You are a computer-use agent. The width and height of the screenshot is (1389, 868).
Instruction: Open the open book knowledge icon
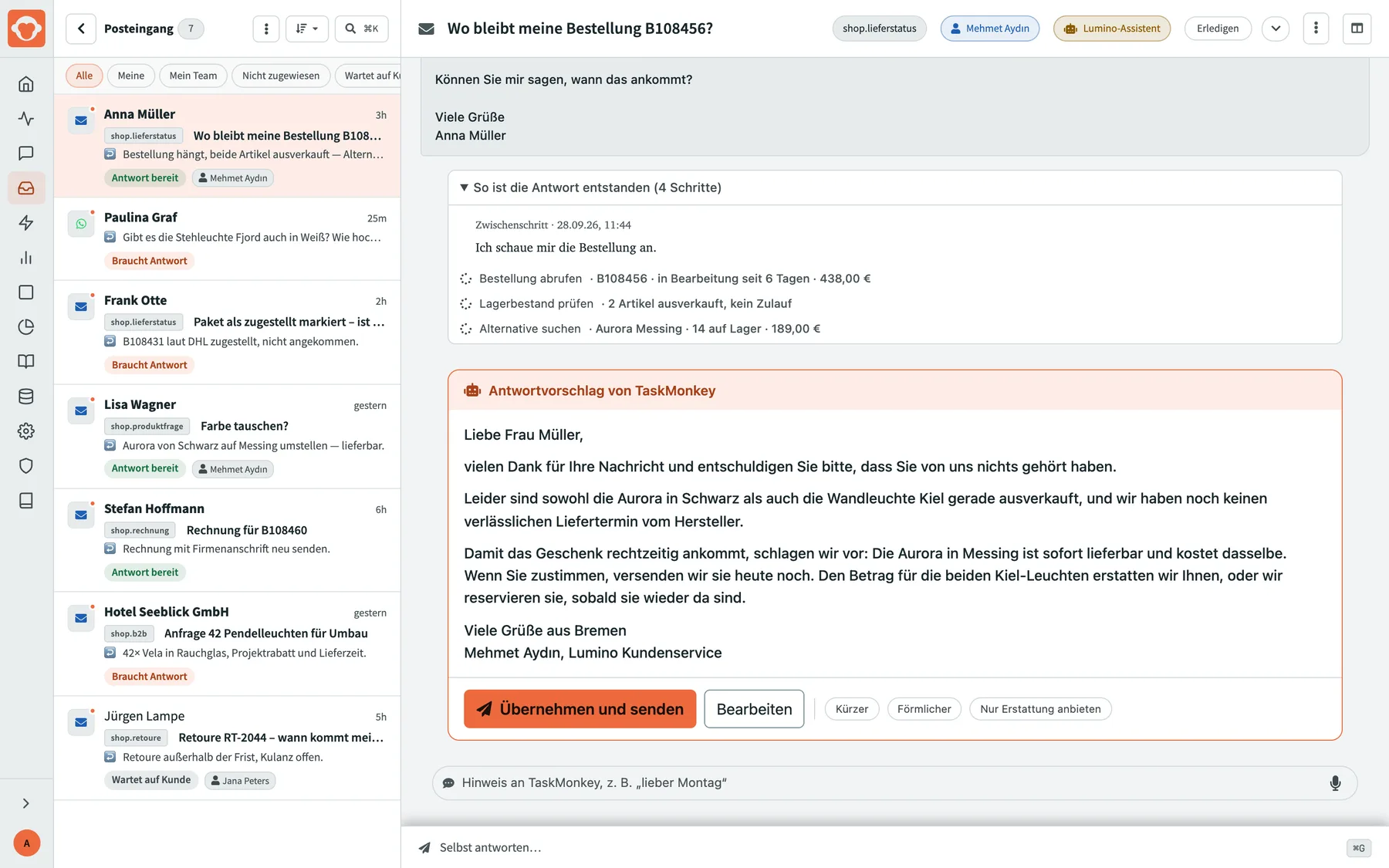coord(26,362)
